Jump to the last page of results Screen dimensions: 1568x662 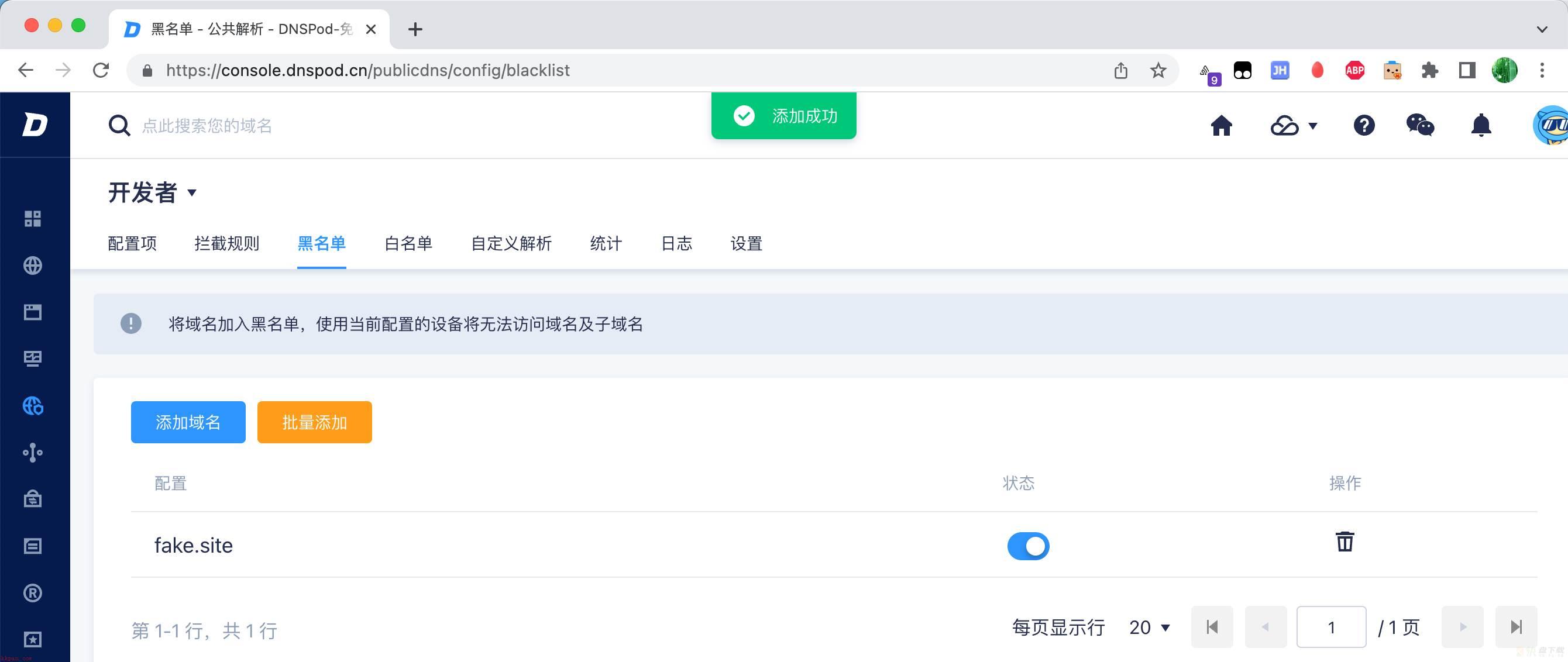pos(1517,627)
